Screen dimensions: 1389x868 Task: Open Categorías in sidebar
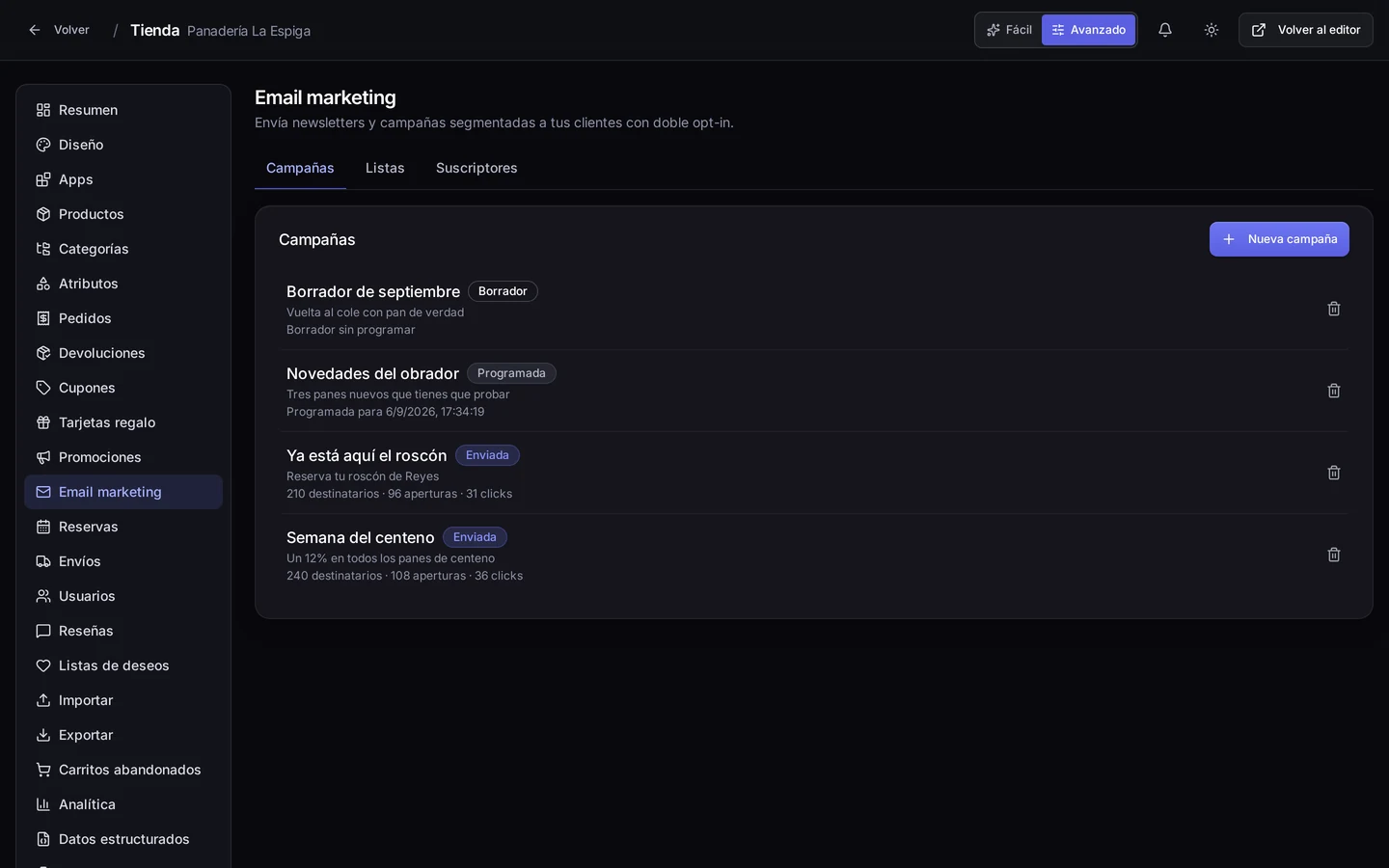pyautogui.click(x=123, y=249)
